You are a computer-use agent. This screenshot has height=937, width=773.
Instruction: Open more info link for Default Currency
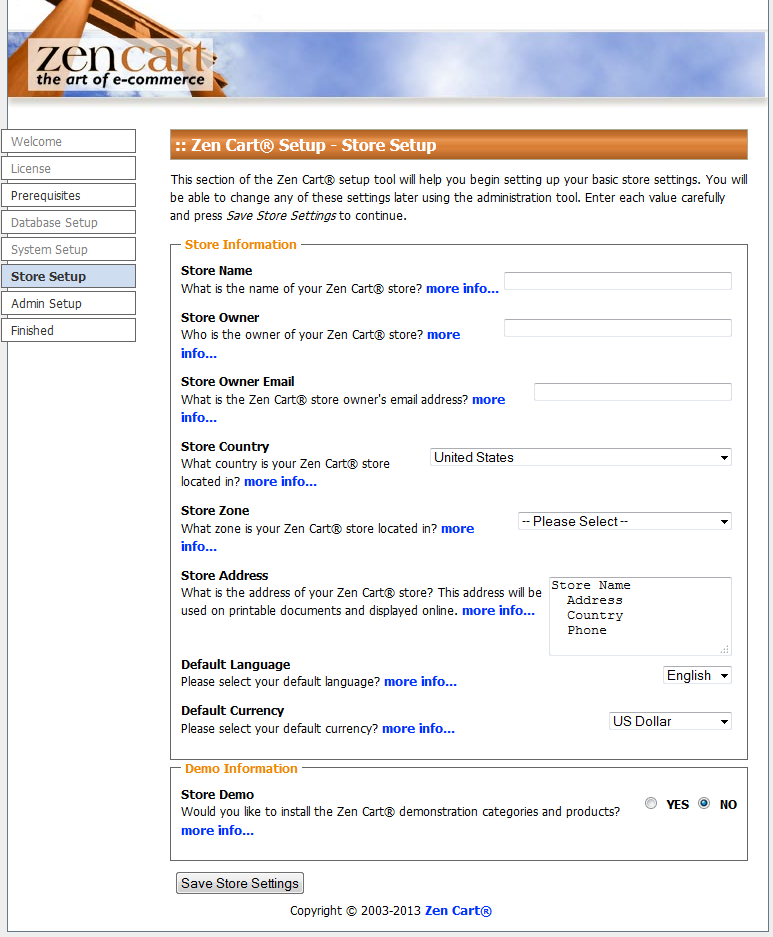418,728
